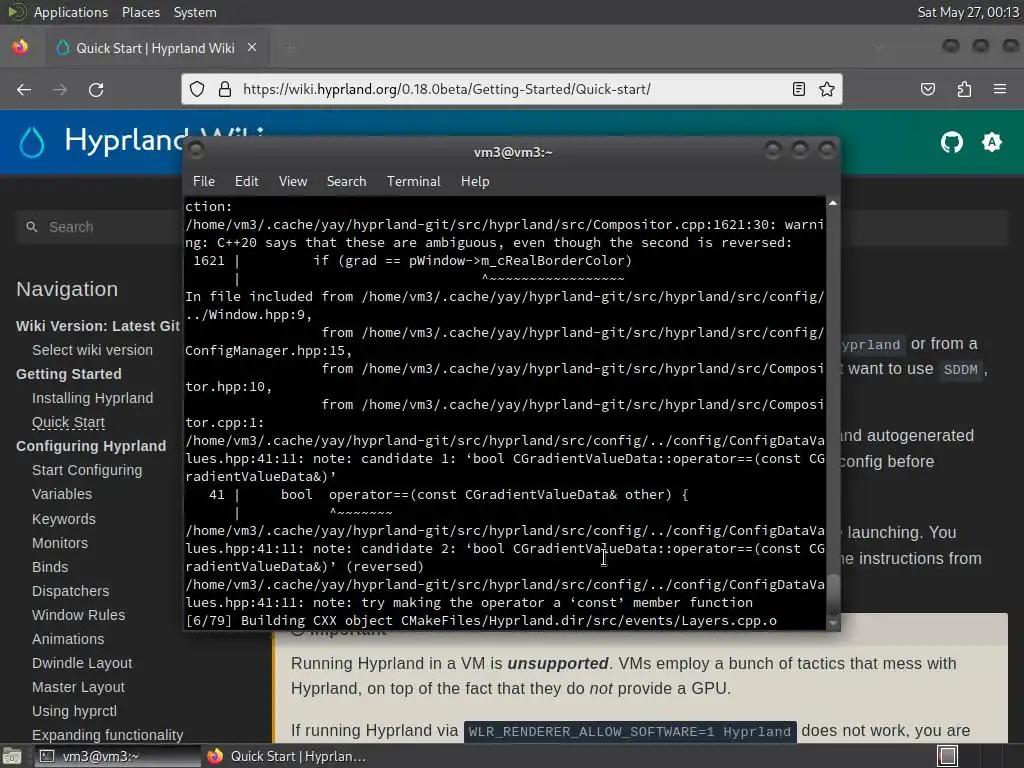Open the terminal Edit menu
This screenshot has width=1024, height=768.
pos(247,182)
